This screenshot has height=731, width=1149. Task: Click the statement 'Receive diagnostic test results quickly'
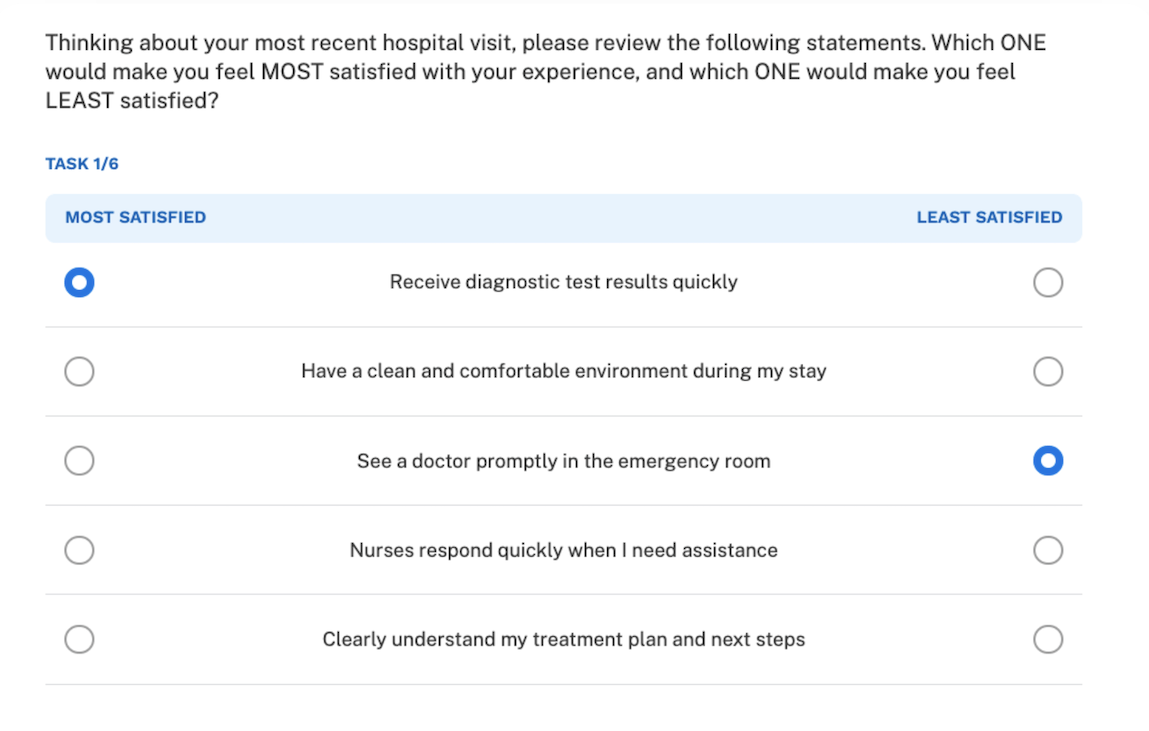tap(562, 282)
